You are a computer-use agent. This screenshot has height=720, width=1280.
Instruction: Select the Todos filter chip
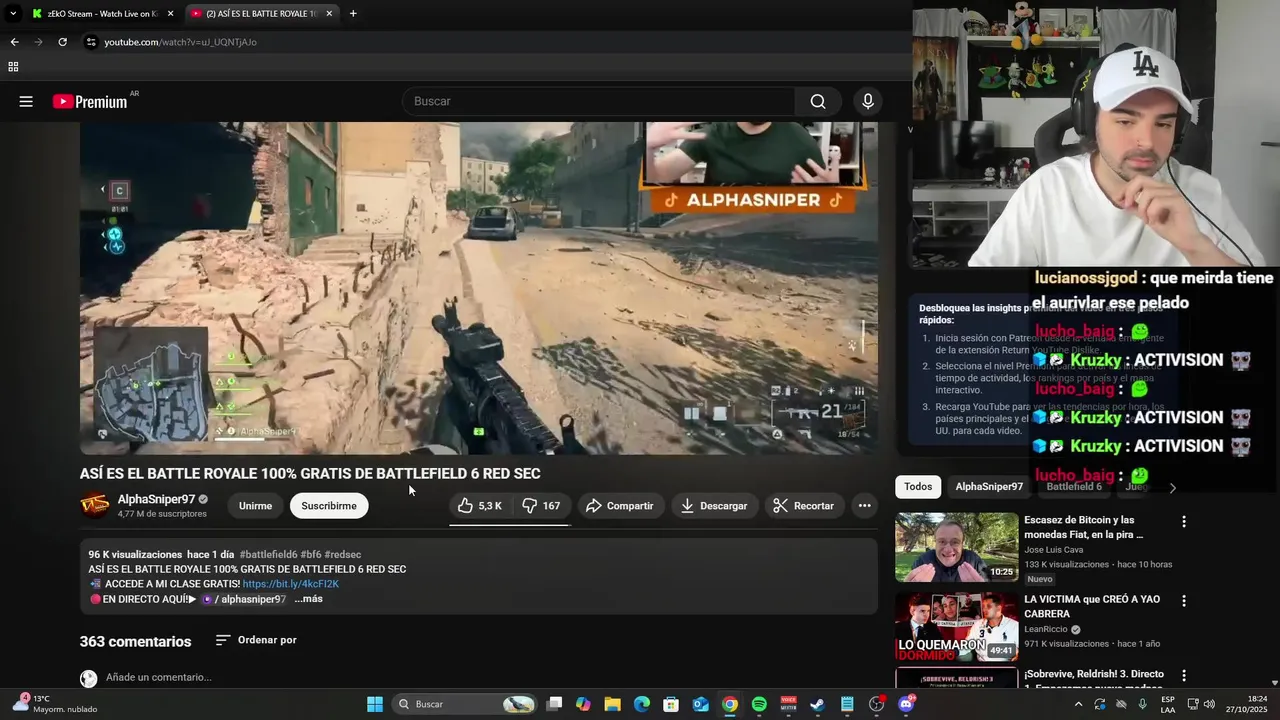(918, 487)
